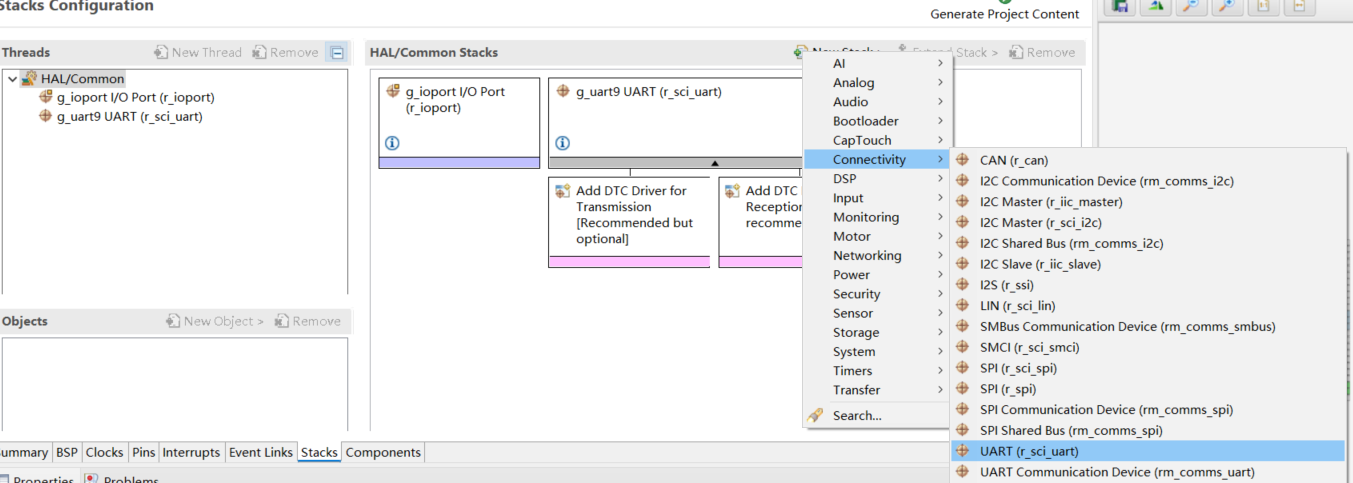Add the SMCI (r_sci_smci) module
This screenshot has width=1353, height=483.
pos(1148,347)
